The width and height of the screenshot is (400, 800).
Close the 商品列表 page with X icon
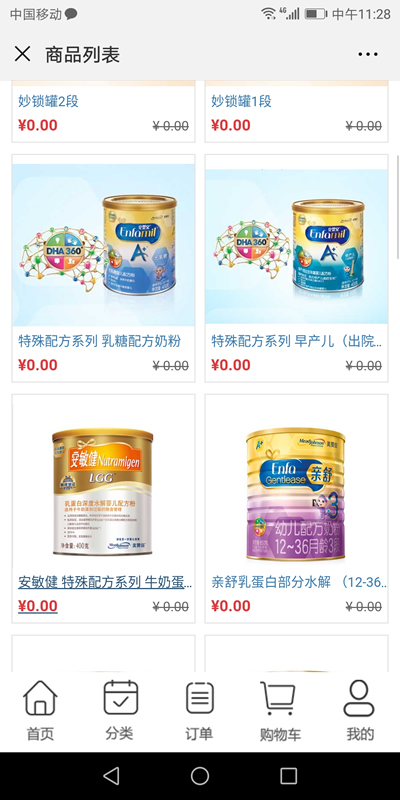pos(22,54)
